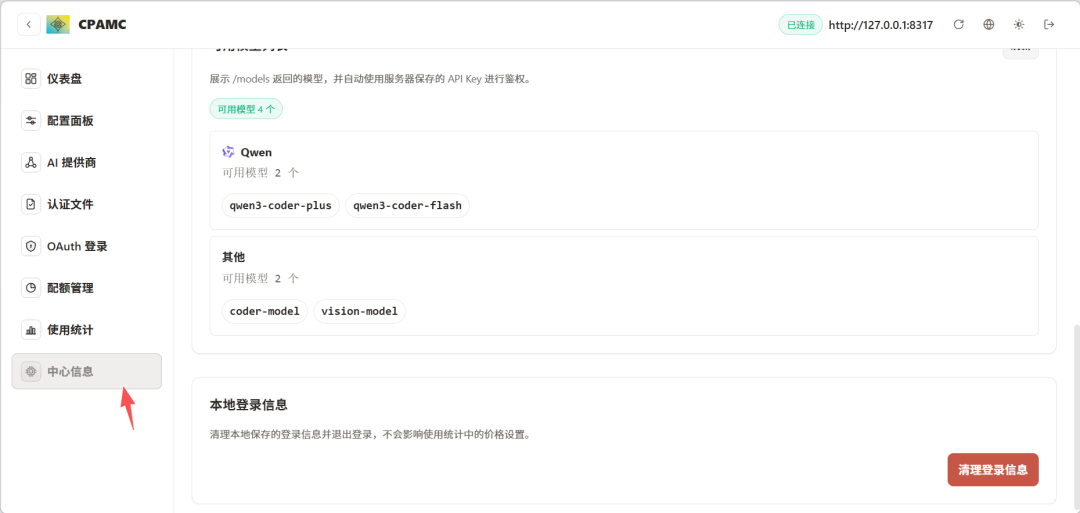Open the 使用统计 section

[x=87, y=330]
